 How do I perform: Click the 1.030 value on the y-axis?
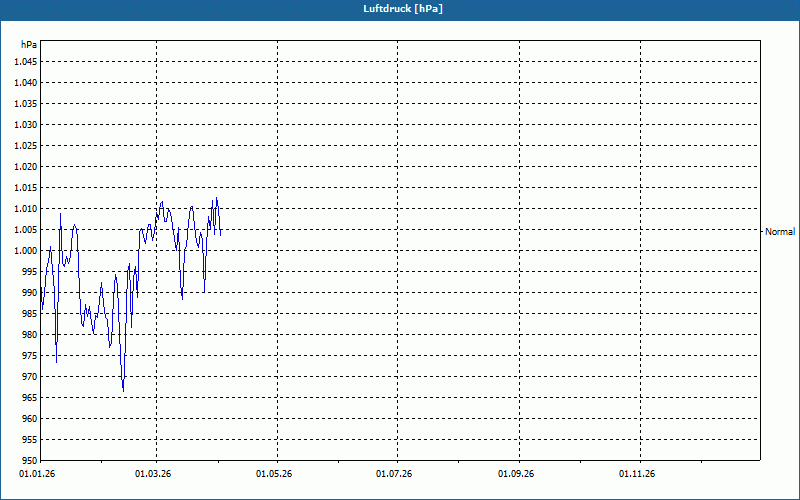click(25, 125)
